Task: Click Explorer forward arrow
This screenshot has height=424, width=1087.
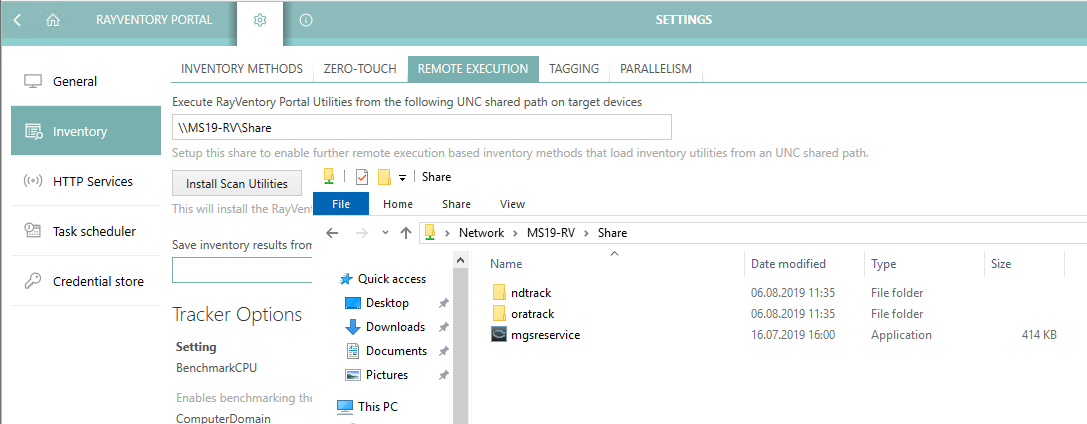Action: 362,233
